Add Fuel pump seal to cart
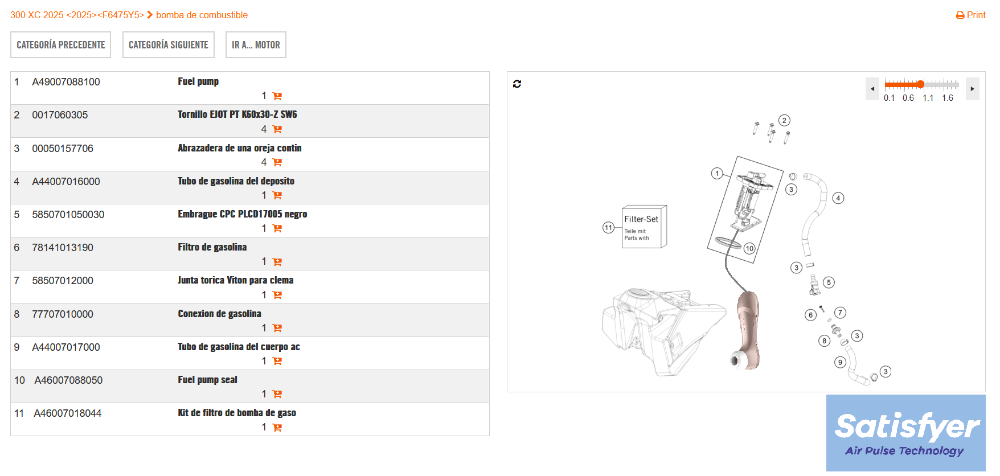1000x476 pixels. coord(277,394)
